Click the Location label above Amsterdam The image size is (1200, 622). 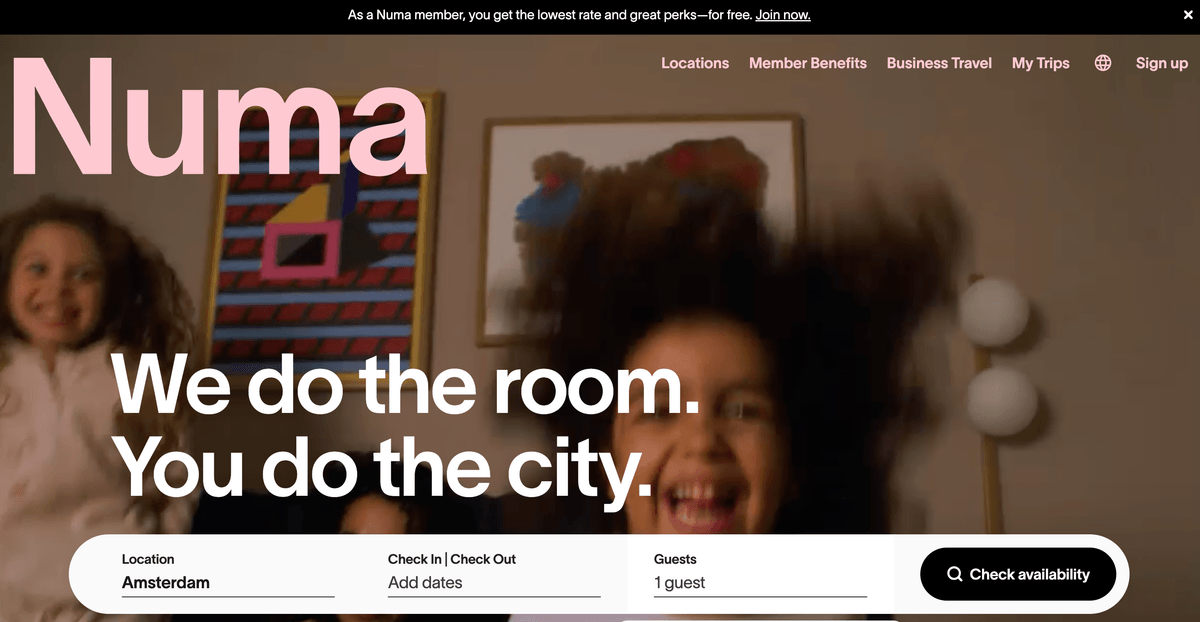tap(148, 559)
